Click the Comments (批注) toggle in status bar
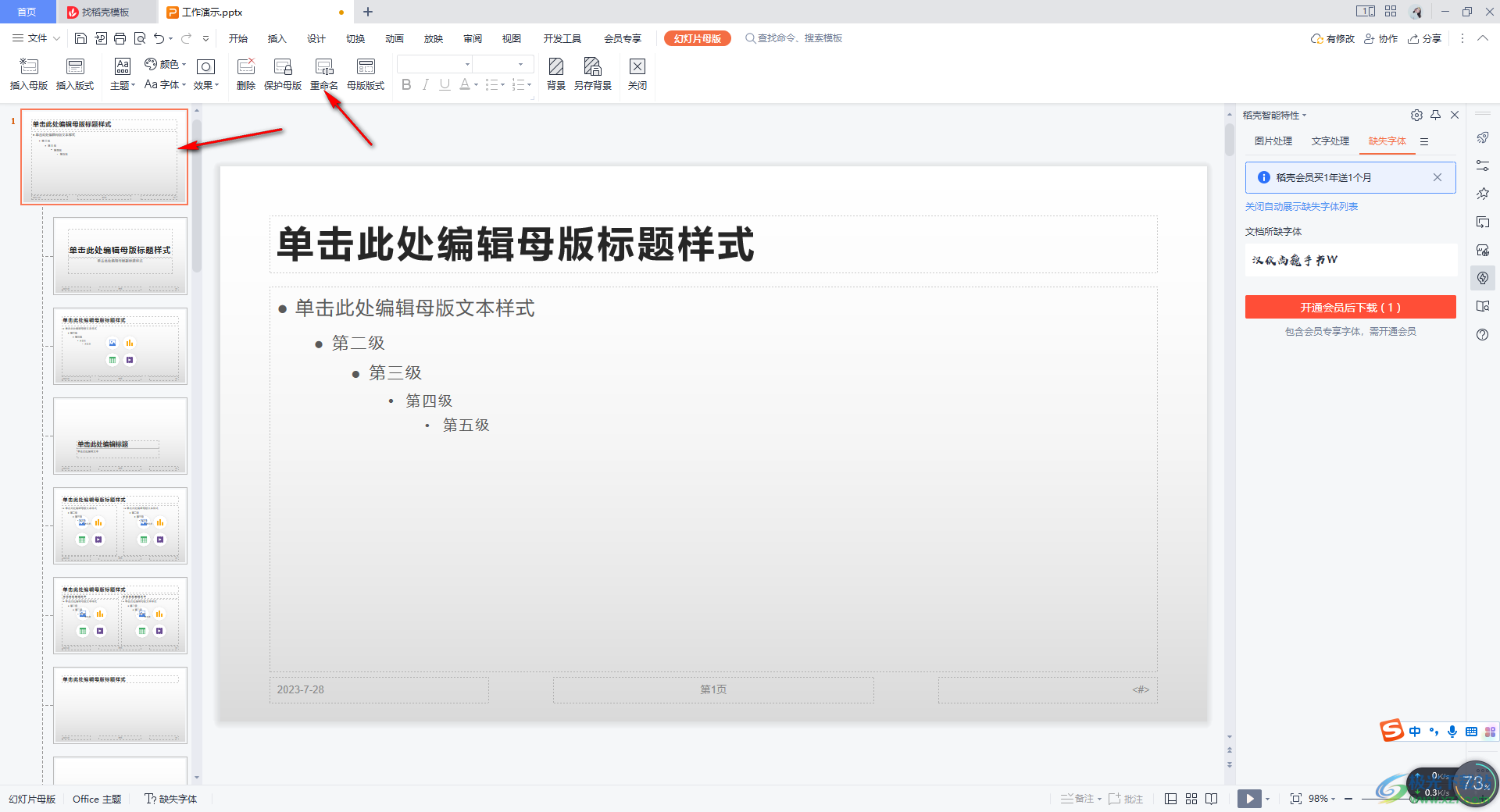Image resolution: width=1500 pixels, height=812 pixels. [x=1126, y=799]
